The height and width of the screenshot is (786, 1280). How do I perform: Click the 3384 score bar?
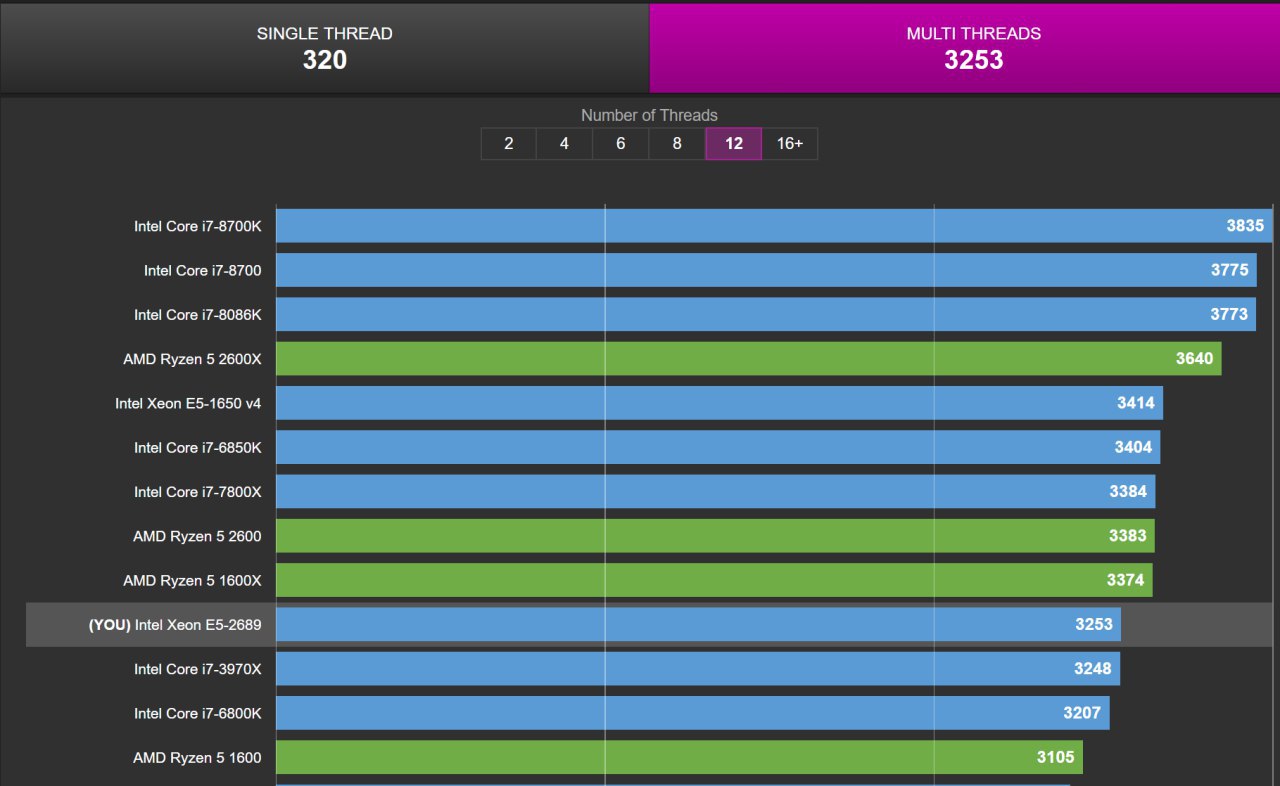pos(716,491)
